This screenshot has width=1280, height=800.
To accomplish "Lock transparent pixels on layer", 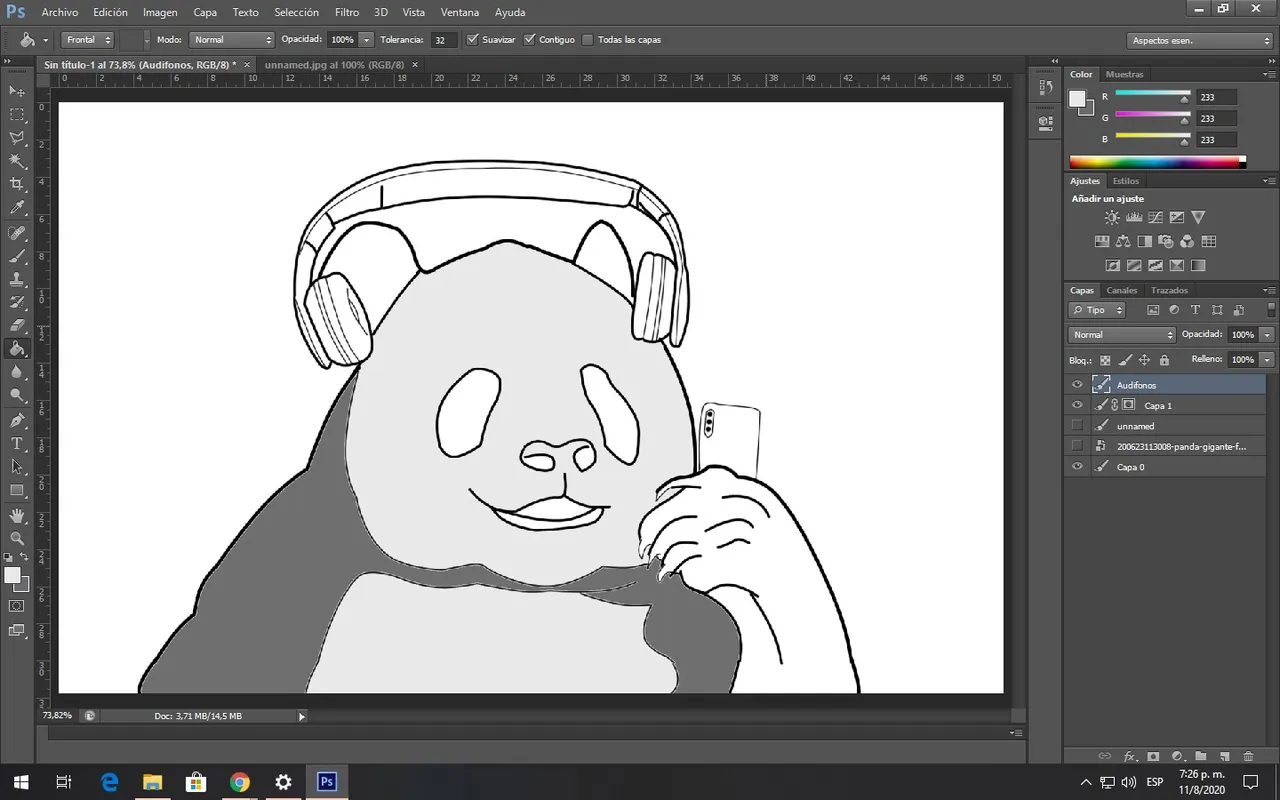I will (x=1105, y=360).
